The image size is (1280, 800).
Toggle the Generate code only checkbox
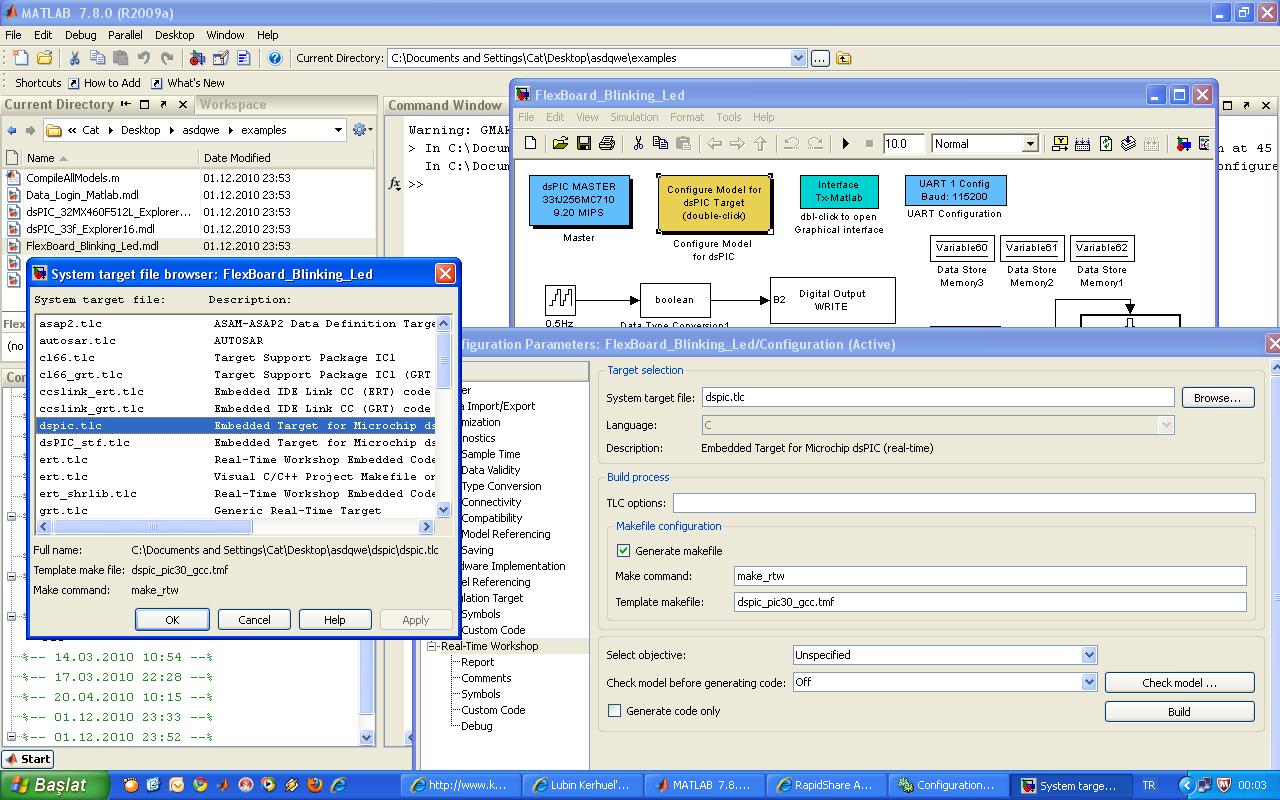614,711
